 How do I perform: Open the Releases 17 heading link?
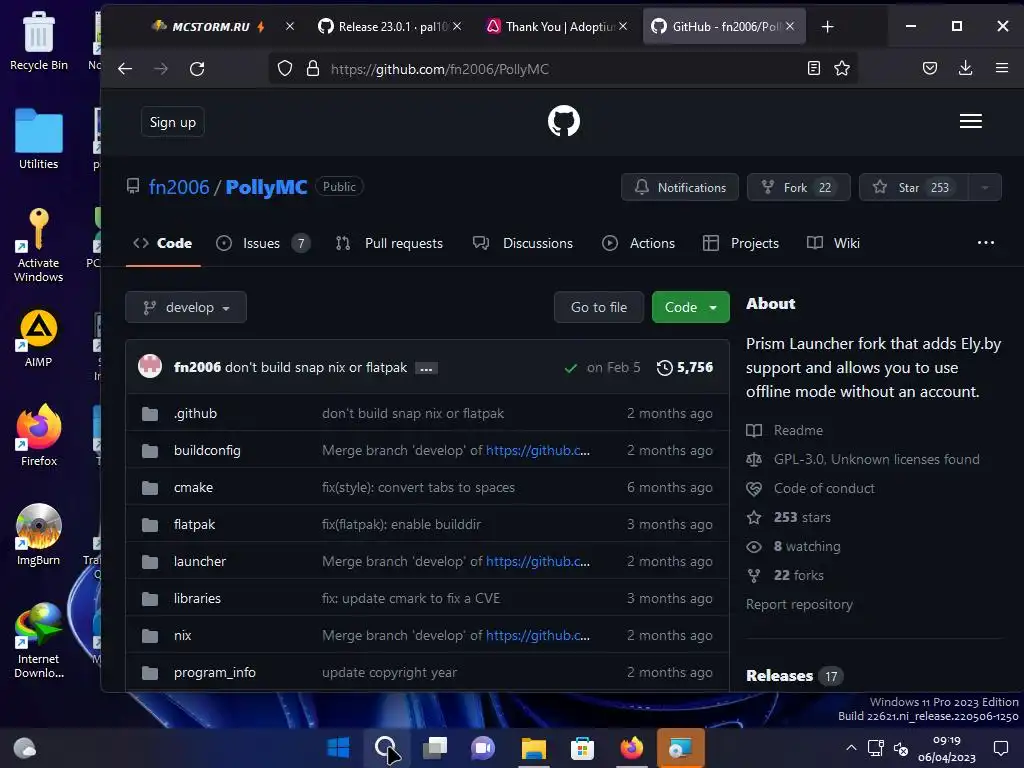tap(794, 676)
